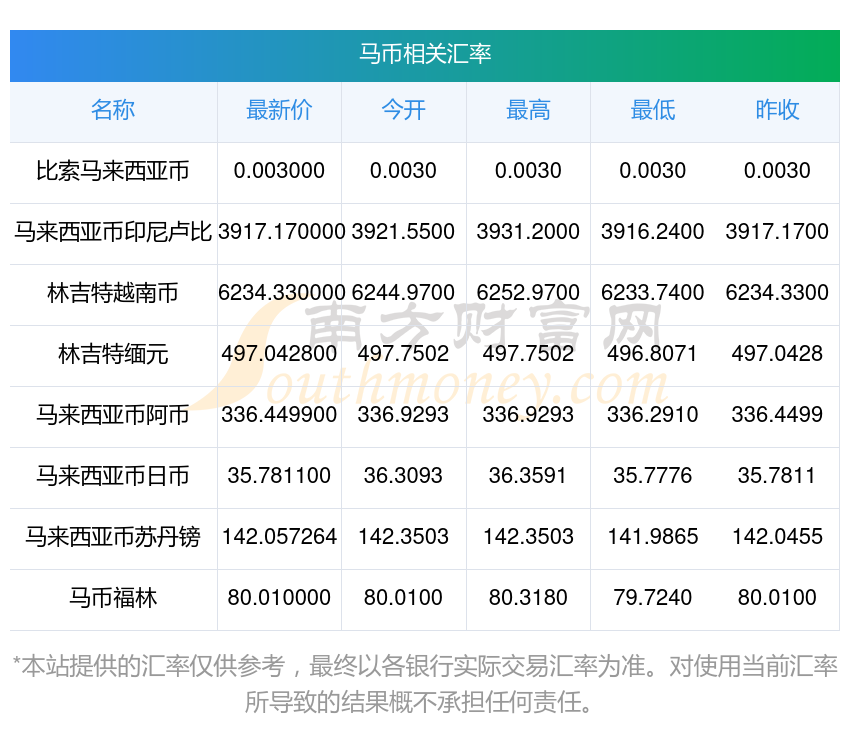Click the 最高 column header
This screenshot has height=733, width=850.
[x=528, y=110]
